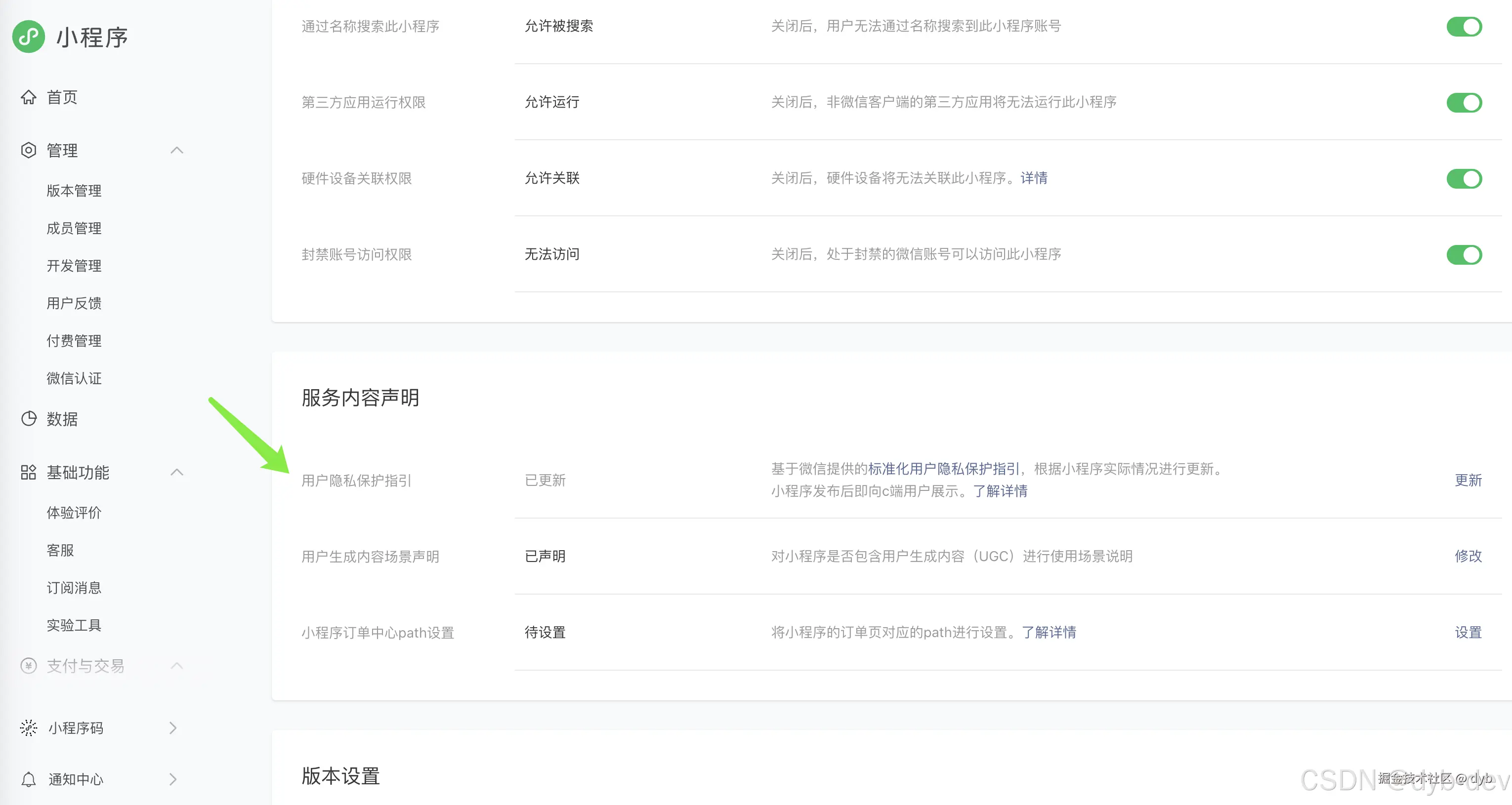Screen dimensions: 1512x805
Task: Click the mini program code icon beside 小程序码
Action: (28, 728)
